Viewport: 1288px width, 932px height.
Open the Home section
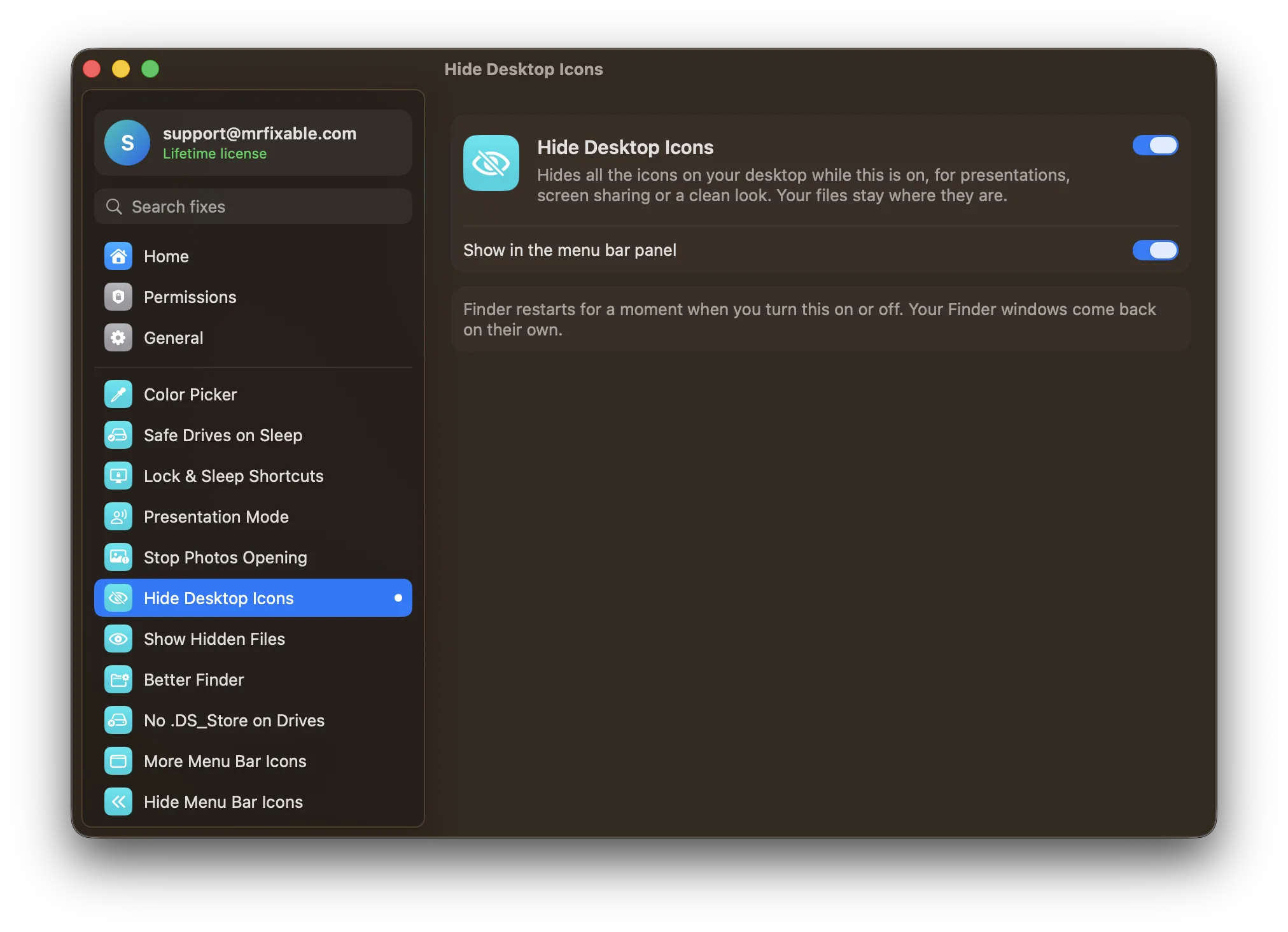pyautogui.click(x=253, y=256)
